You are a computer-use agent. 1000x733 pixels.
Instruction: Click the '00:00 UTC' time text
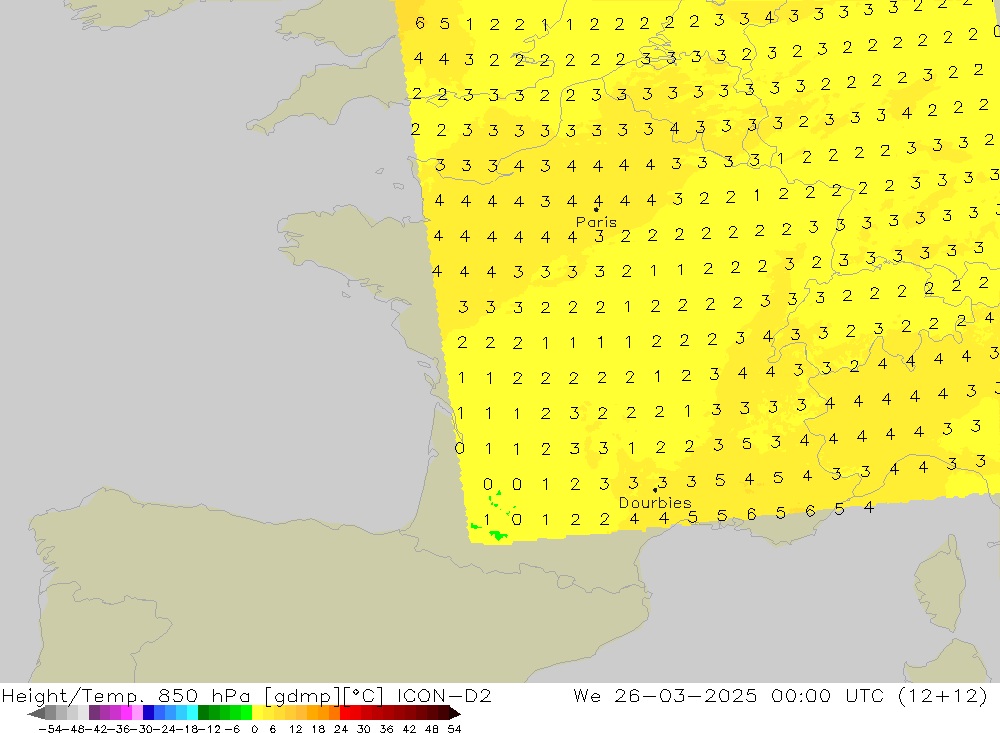pos(827,696)
